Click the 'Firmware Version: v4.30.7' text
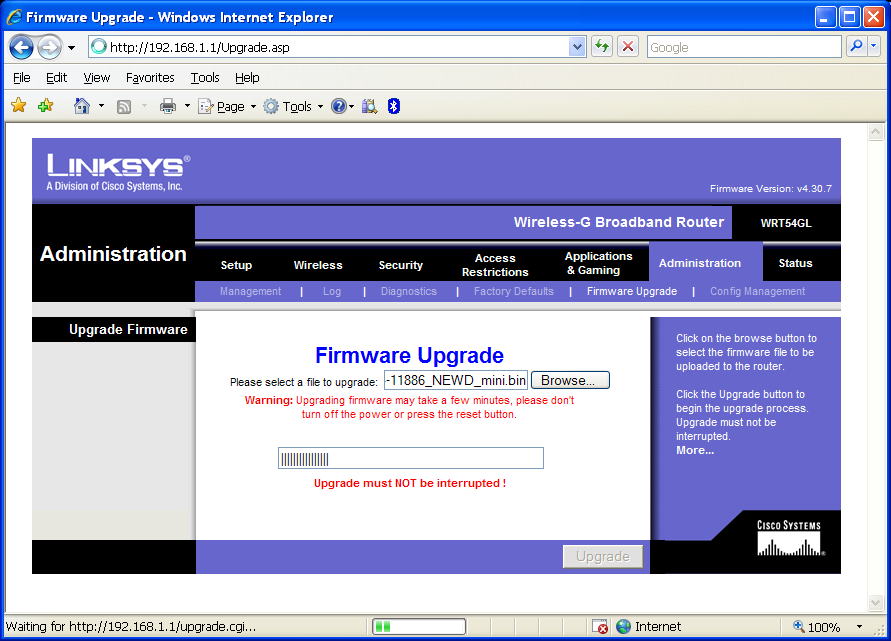891x641 pixels. point(771,188)
